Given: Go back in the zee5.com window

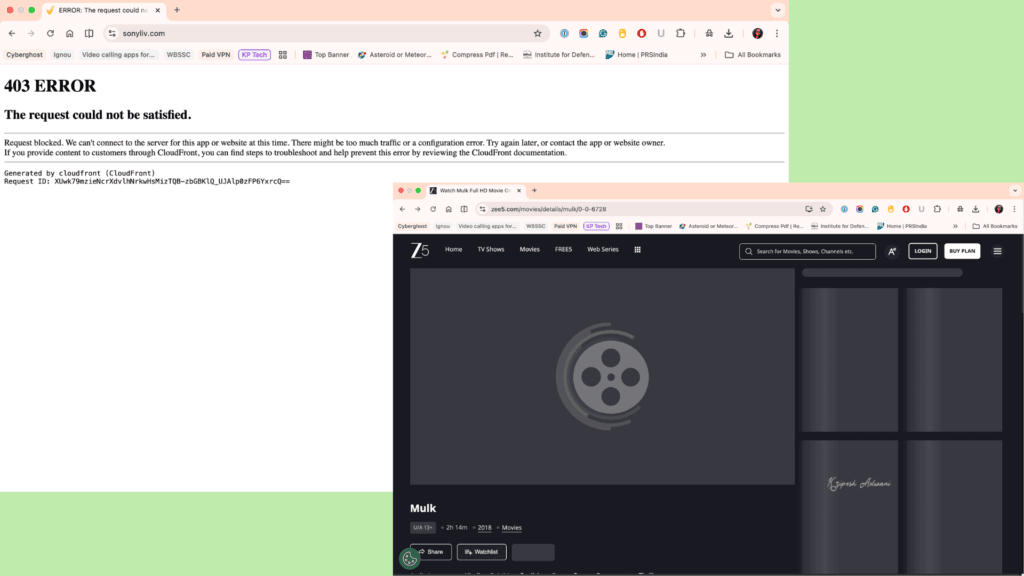Looking at the screenshot, I should [x=402, y=209].
